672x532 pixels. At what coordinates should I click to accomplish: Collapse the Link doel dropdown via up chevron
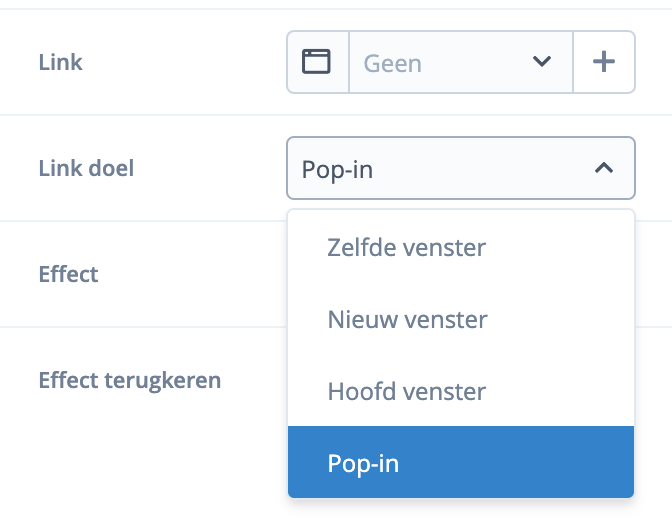(x=603, y=168)
